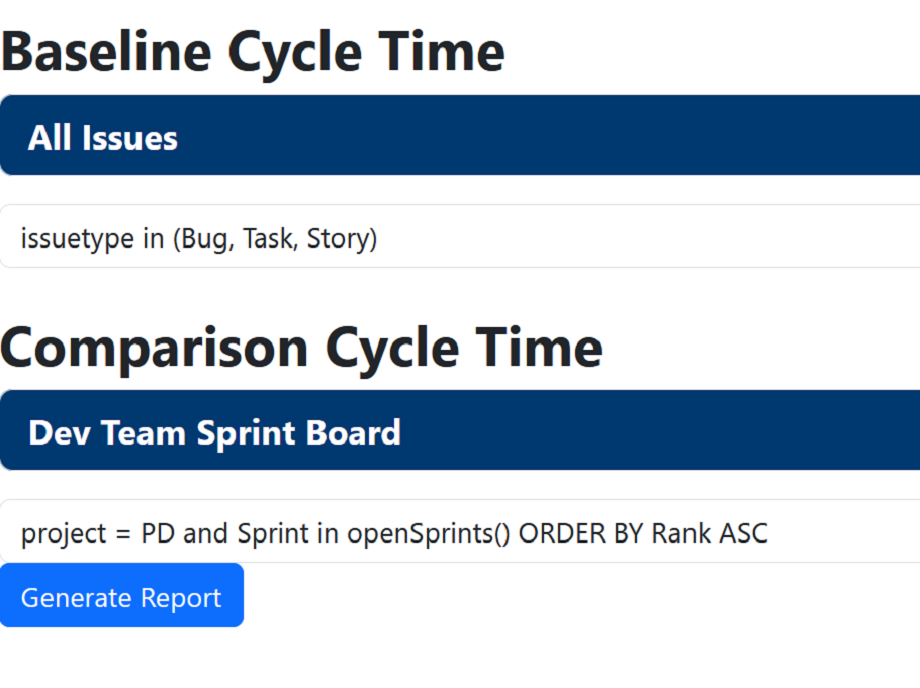The height and width of the screenshot is (688, 920).
Task: Click the Generate Report button
Action: [121, 596]
